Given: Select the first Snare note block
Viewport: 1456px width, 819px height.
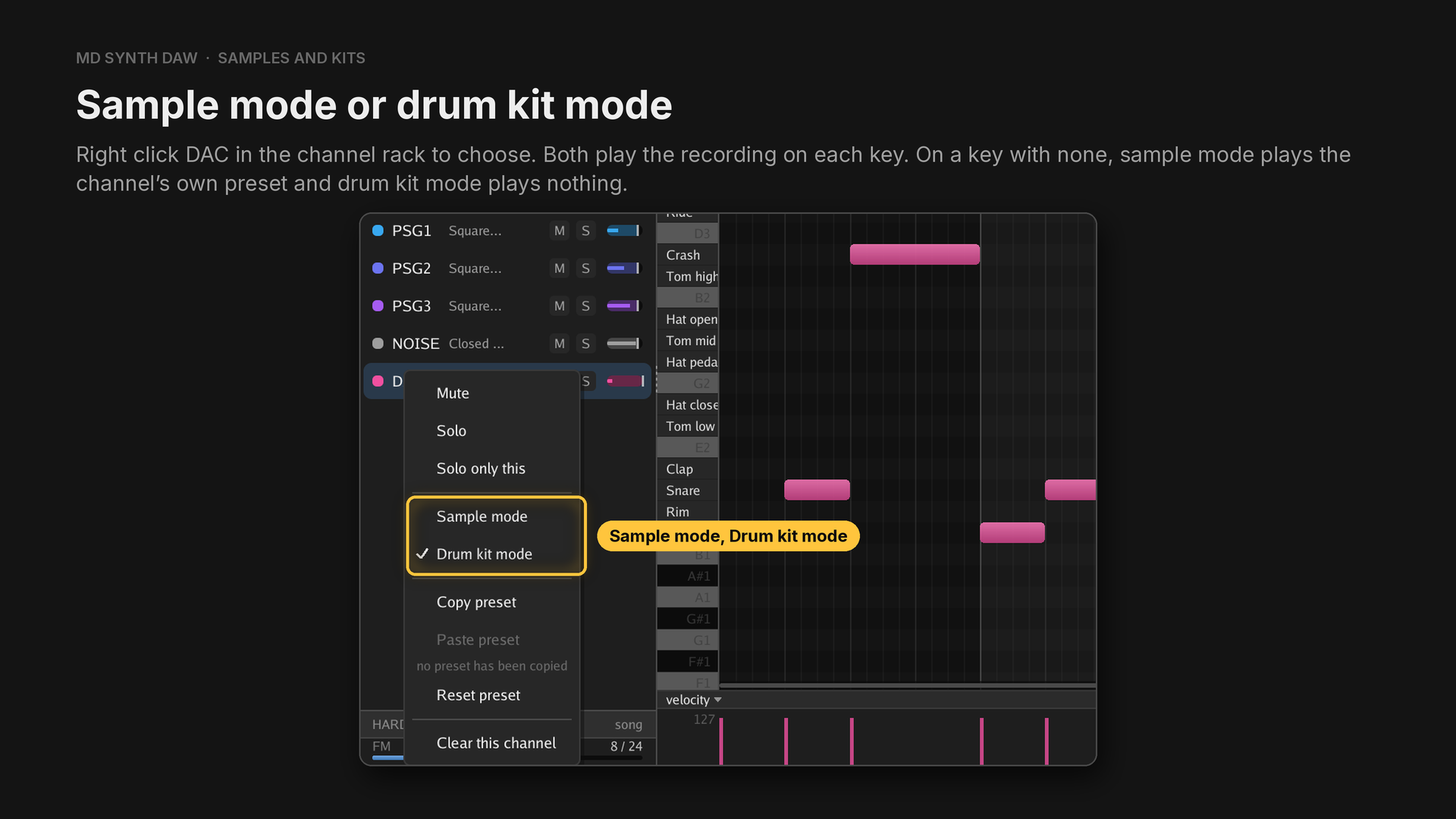Looking at the screenshot, I should [817, 490].
